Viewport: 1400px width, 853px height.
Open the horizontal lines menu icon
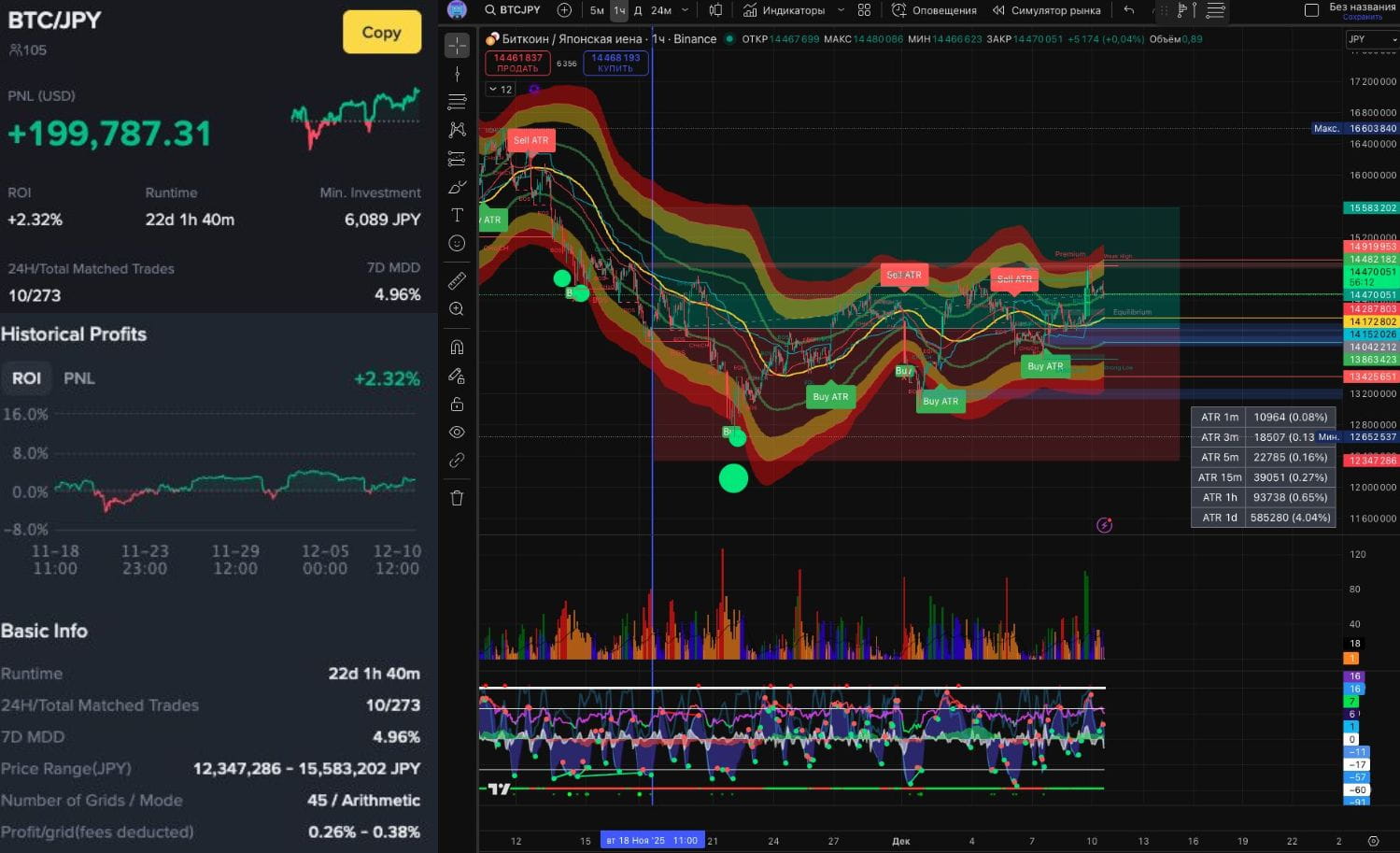tap(1215, 10)
